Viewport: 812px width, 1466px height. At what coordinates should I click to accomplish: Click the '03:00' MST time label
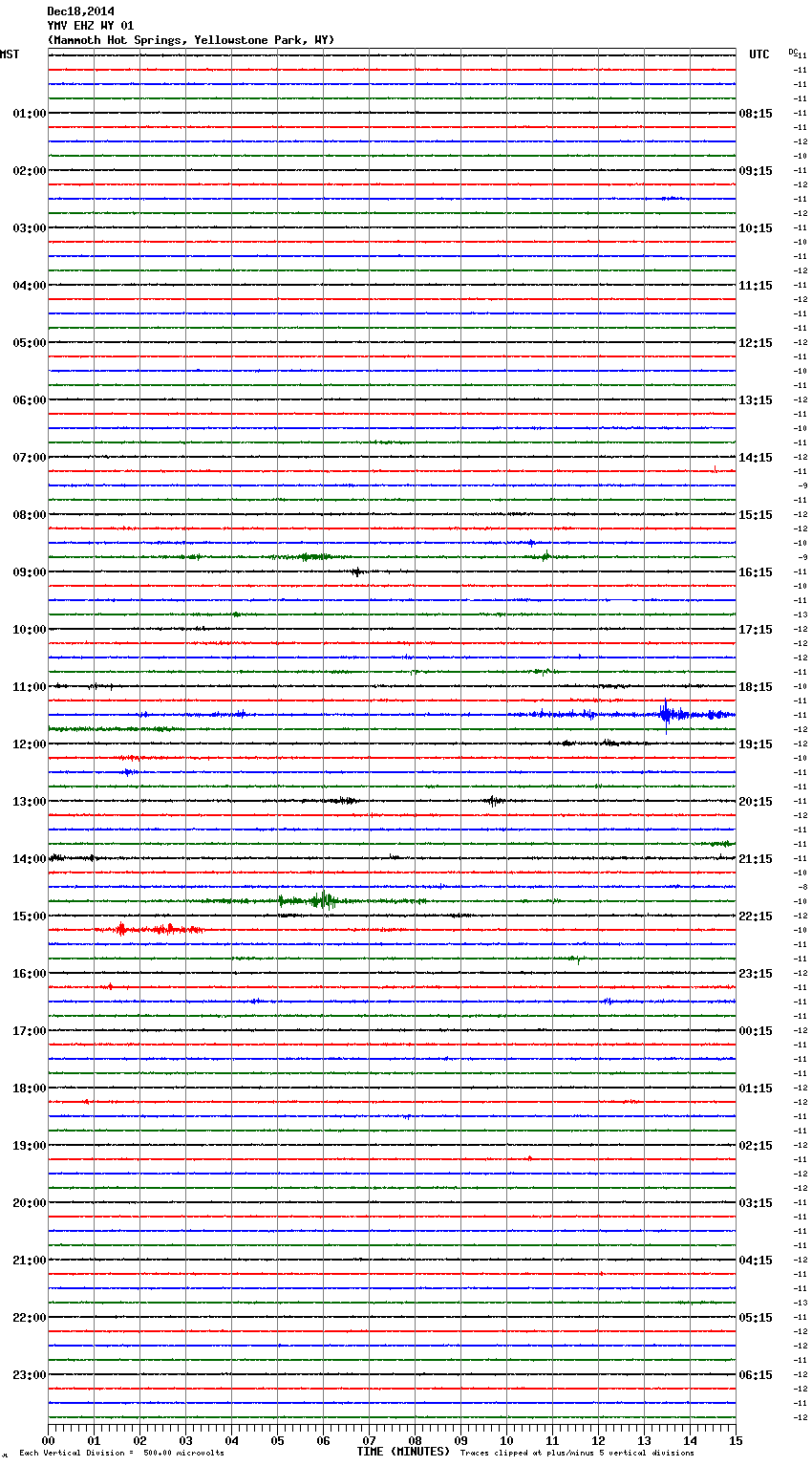[x=29, y=228]
